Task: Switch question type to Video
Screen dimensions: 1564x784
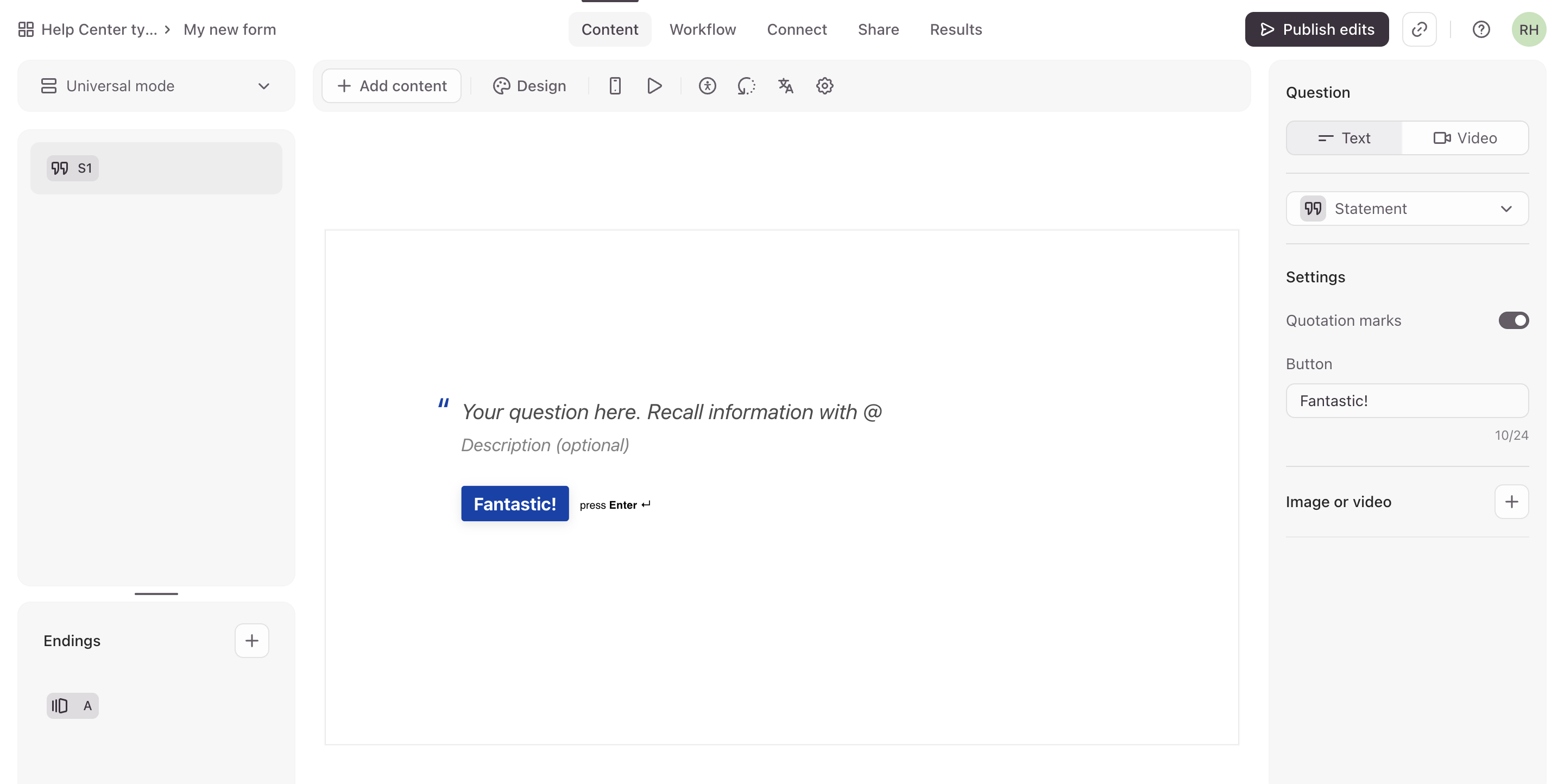Action: tap(1465, 138)
